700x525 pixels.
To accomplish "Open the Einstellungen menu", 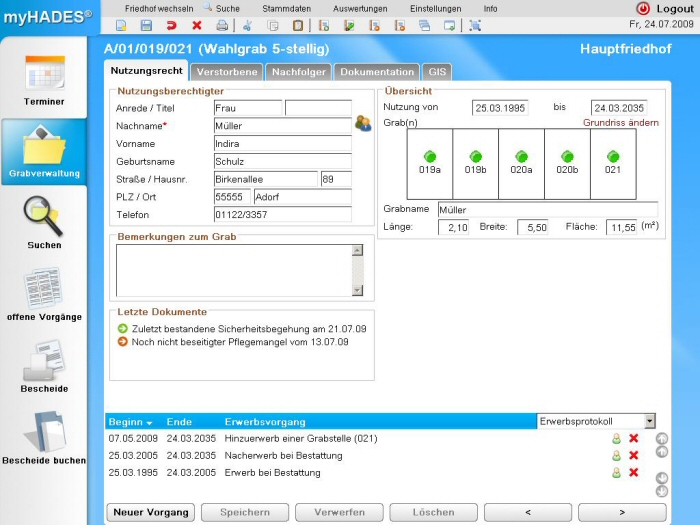I will point(436,8).
